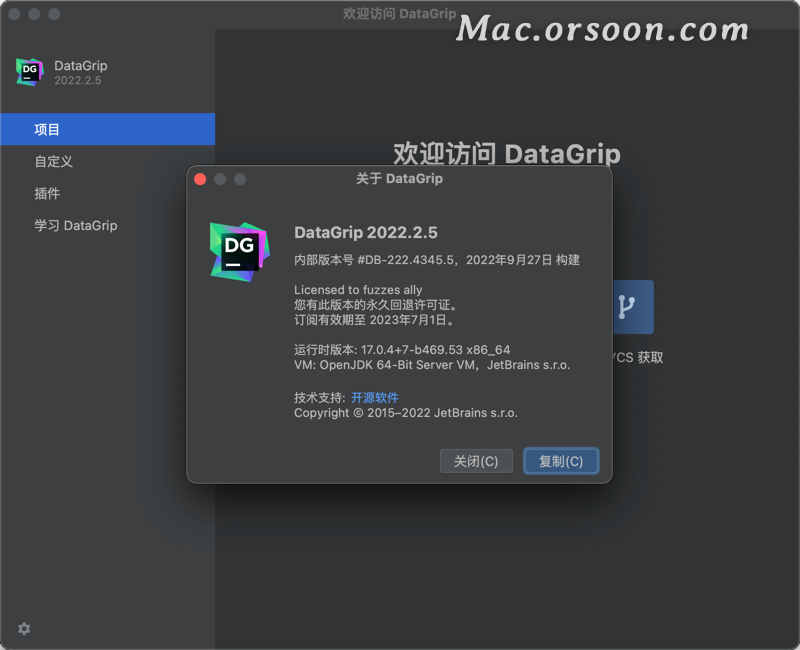
Task: Click the VCS branch icon button
Action: pos(633,307)
